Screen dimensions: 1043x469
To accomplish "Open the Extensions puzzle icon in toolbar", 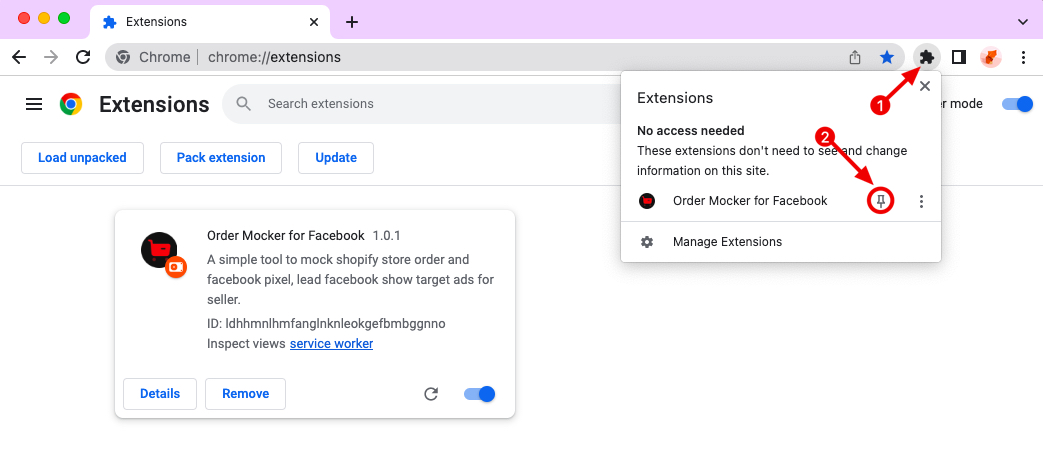I will tap(927, 57).
